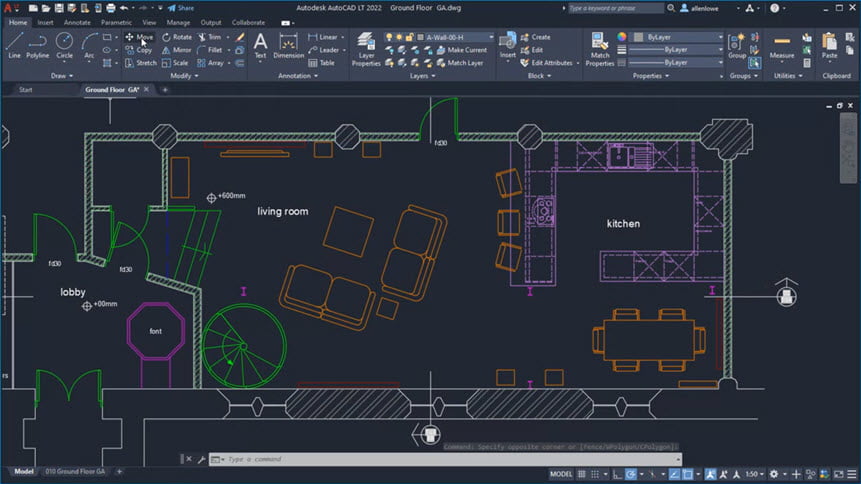Insert a Table from Annotation panel

322,63
